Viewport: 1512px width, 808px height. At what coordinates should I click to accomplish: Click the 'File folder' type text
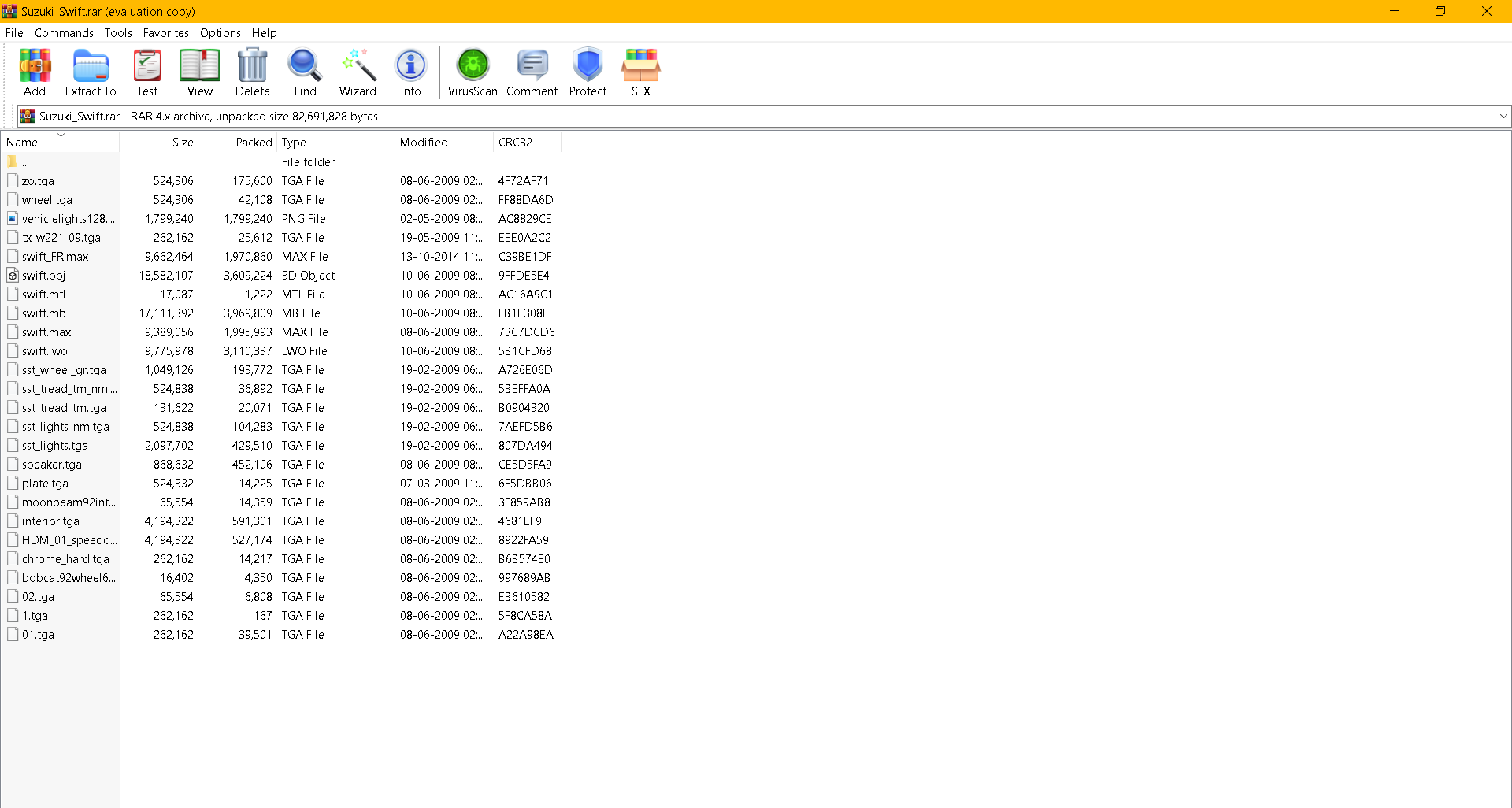coord(308,162)
